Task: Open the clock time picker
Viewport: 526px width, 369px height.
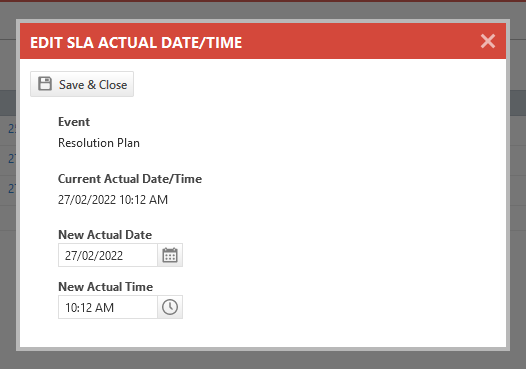Action: (x=170, y=307)
